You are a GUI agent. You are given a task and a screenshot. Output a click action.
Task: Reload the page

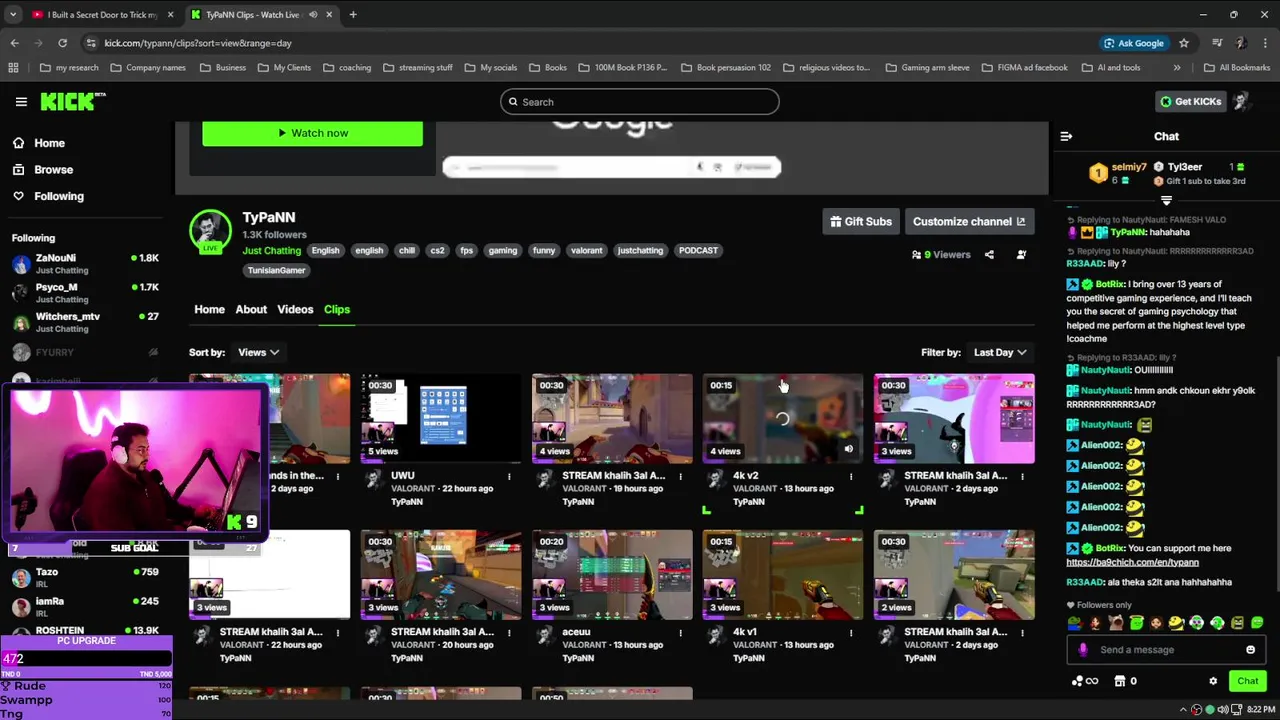point(62,43)
